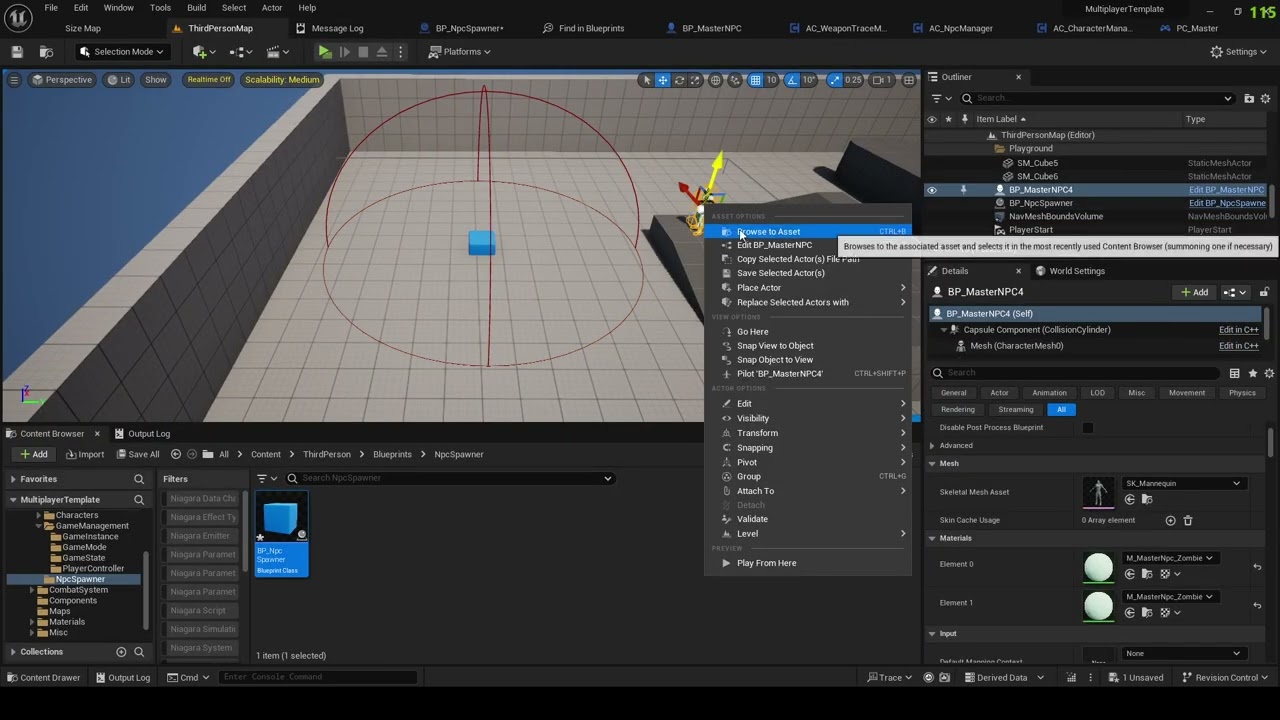Click the Element 0 material sphere swatch
1280x720 pixels.
(1098, 567)
